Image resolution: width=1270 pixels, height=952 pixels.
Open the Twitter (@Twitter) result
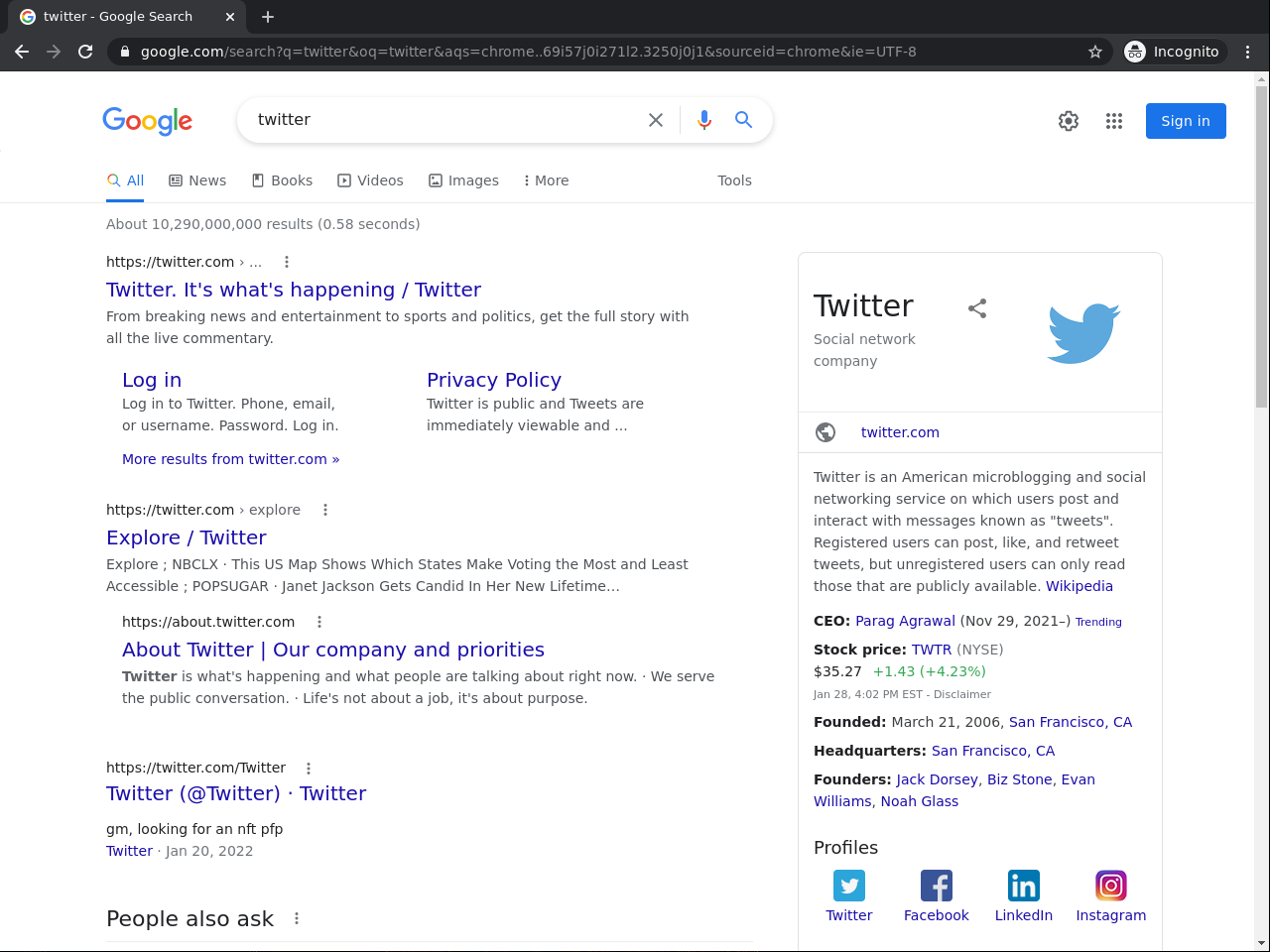click(x=236, y=793)
